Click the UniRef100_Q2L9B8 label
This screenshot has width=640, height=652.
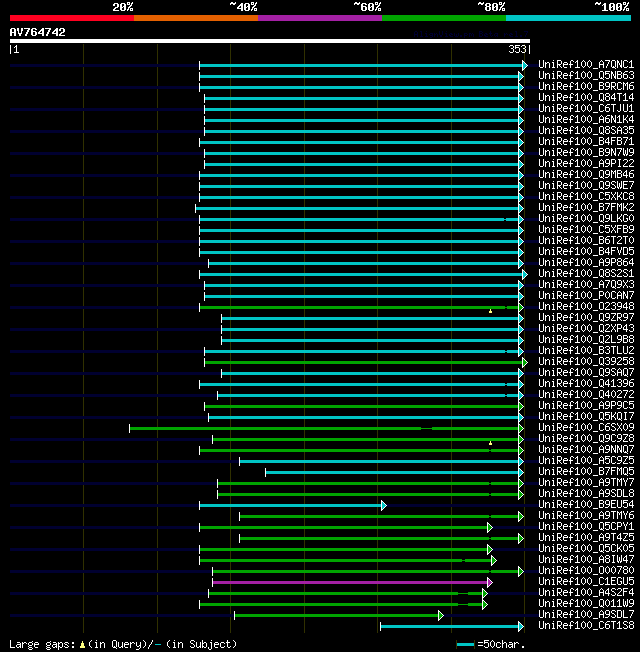pyautogui.click(x=586, y=340)
